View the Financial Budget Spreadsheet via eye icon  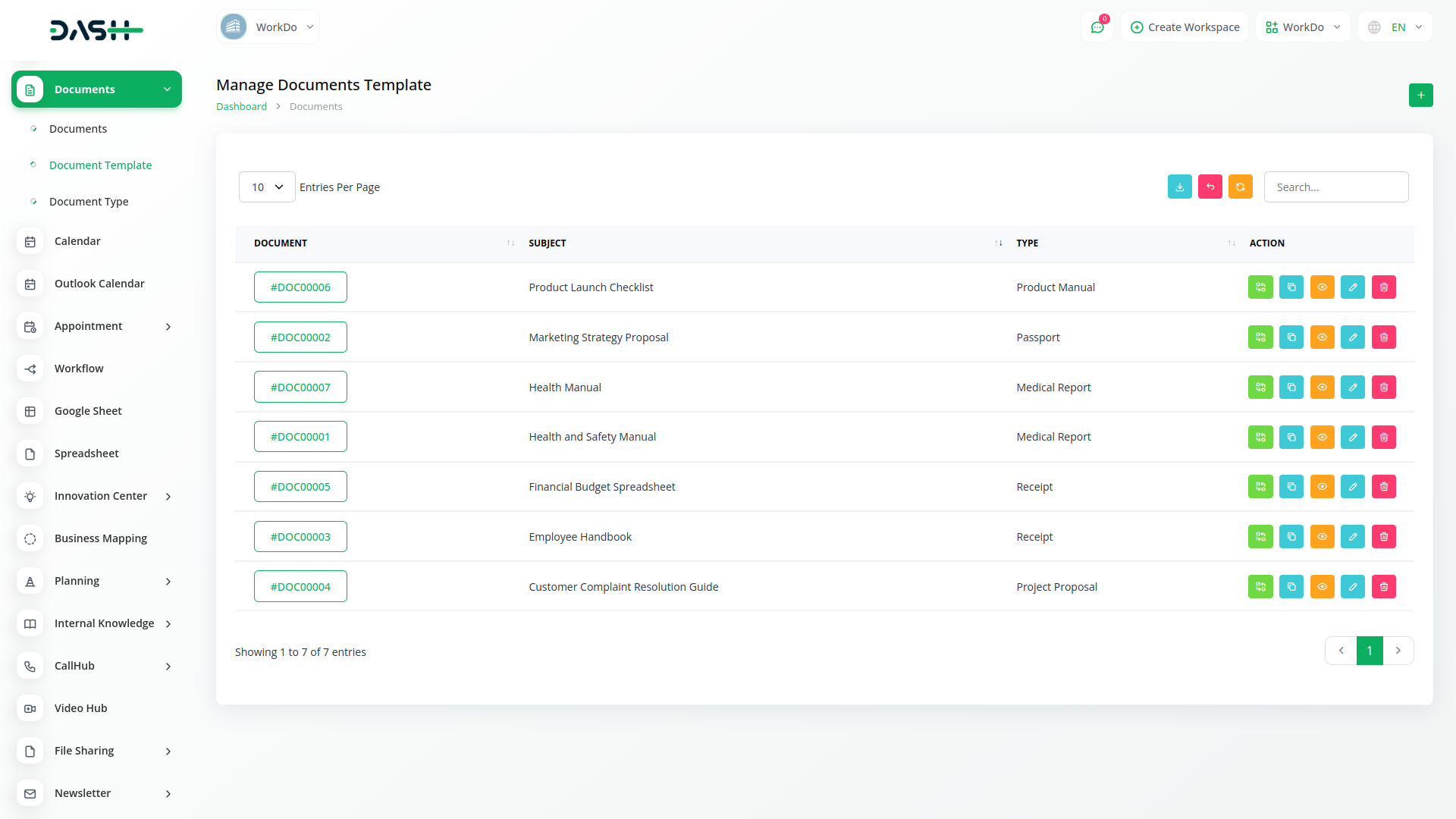pyautogui.click(x=1322, y=487)
